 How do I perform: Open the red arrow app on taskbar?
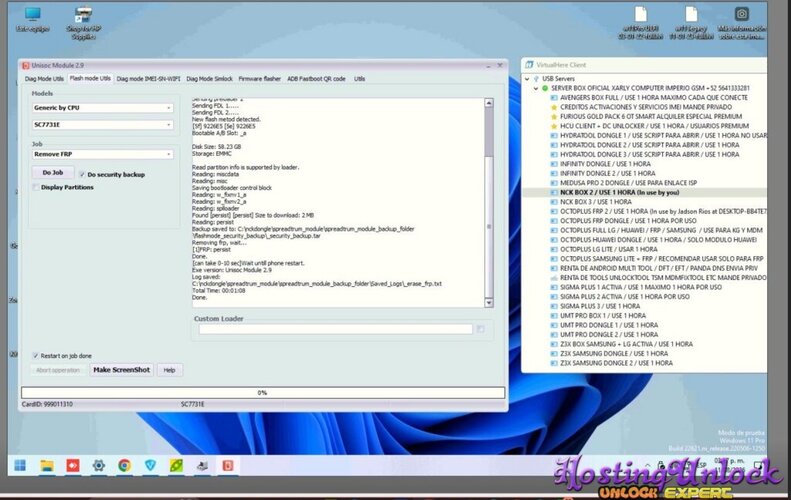73,465
